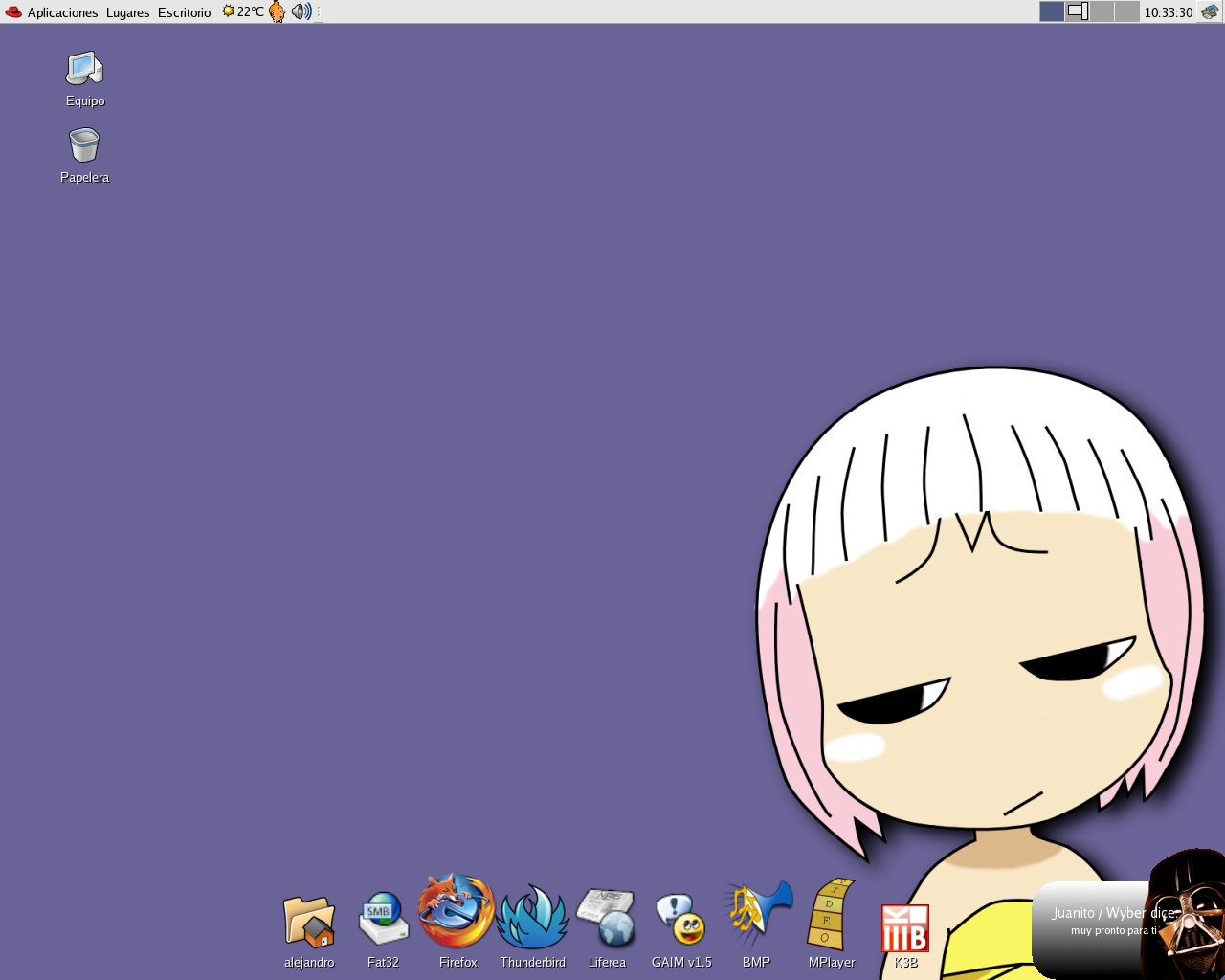Open the alejandro home folder launcher

(309, 932)
